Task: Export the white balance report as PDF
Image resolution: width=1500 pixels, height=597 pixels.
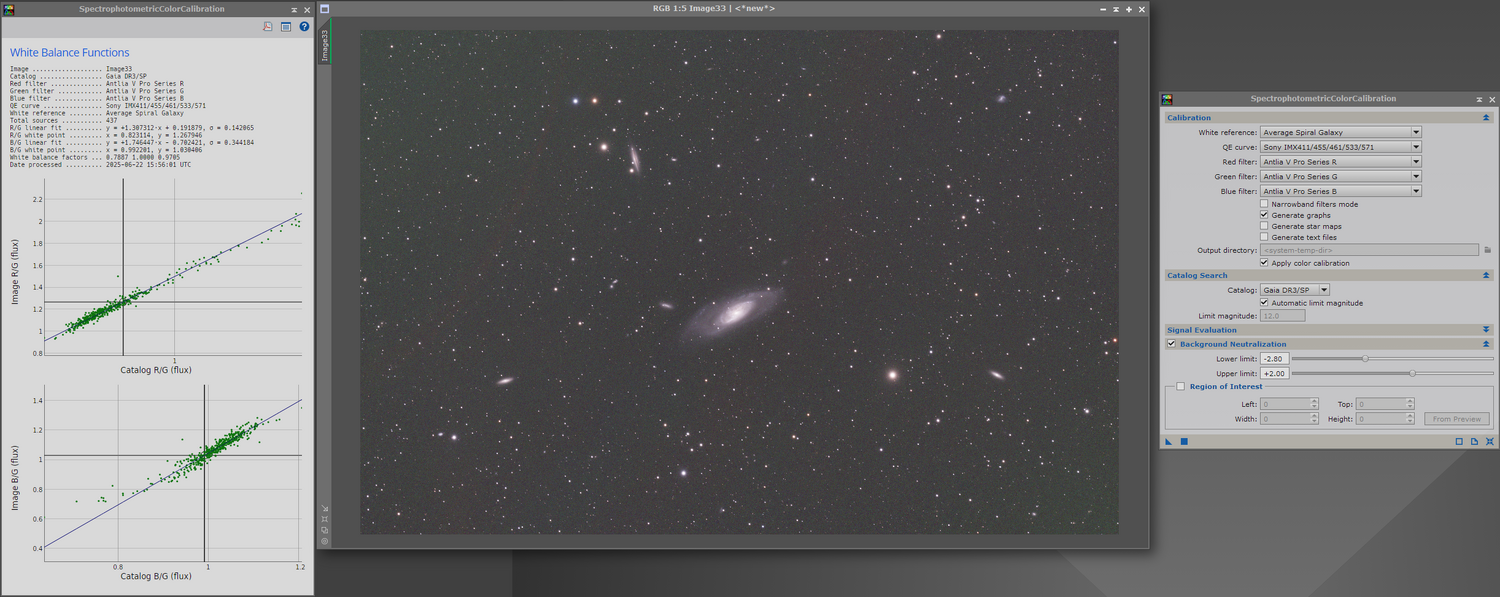Action: coord(268,27)
